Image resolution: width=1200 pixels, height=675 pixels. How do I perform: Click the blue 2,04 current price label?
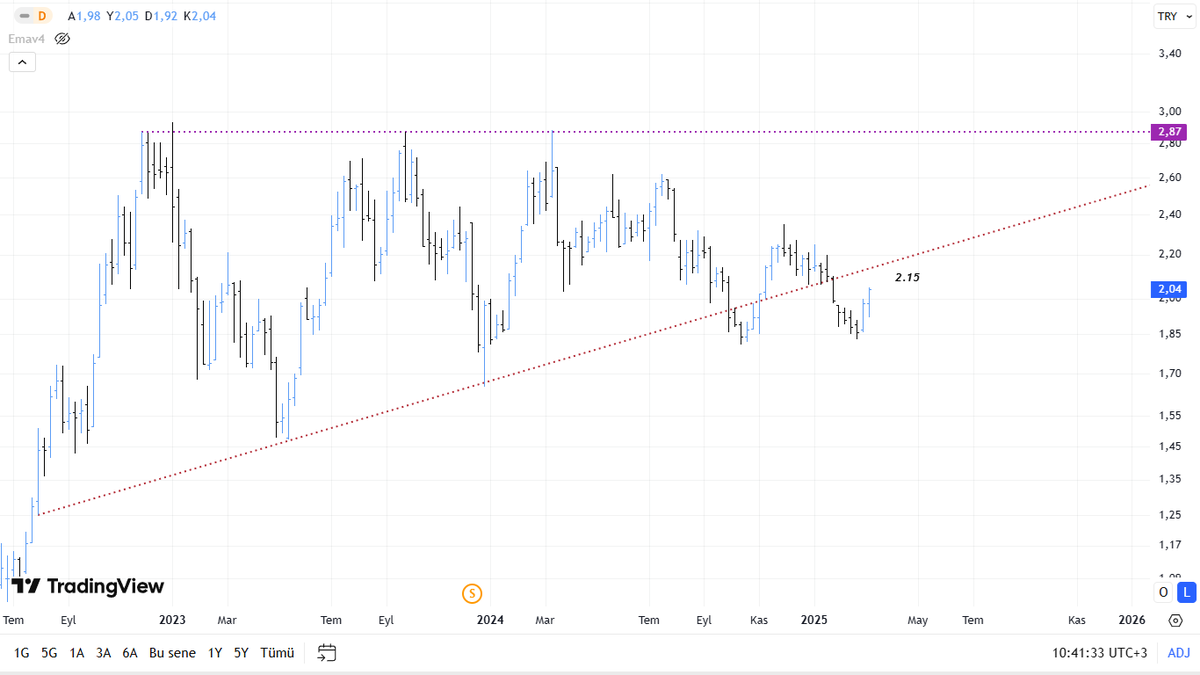click(1171, 290)
